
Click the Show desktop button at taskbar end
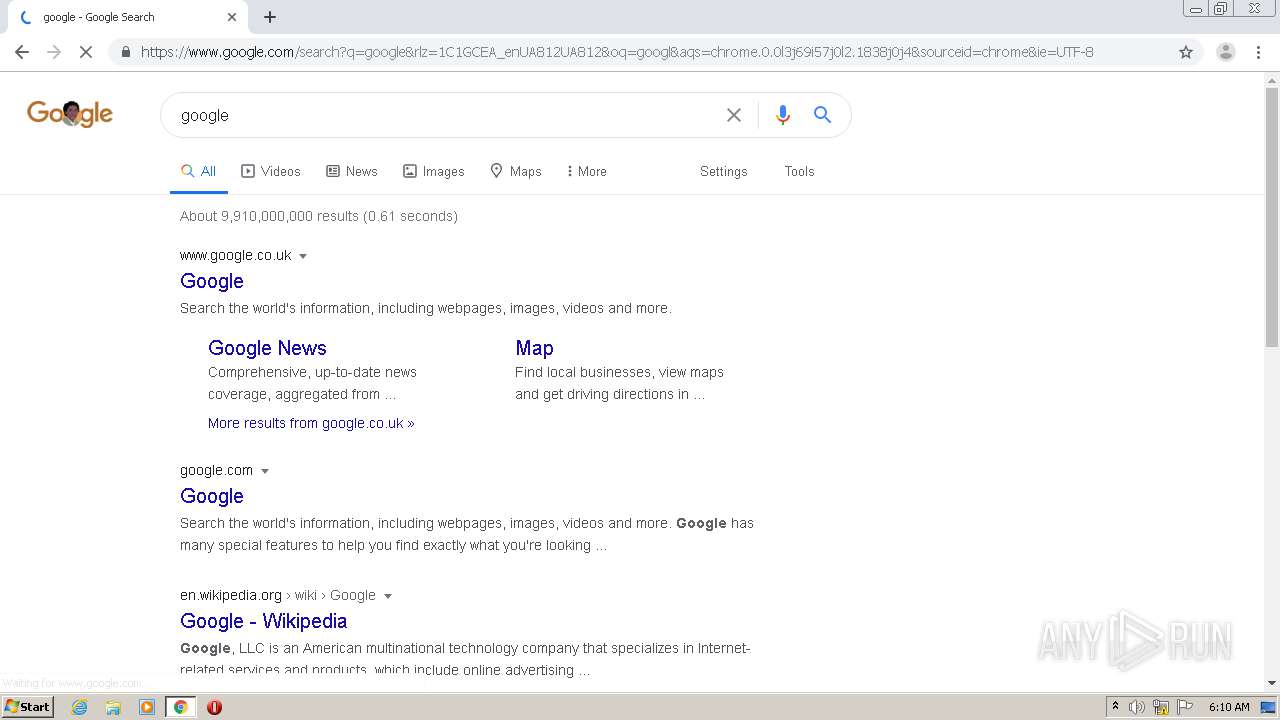click(1268, 707)
